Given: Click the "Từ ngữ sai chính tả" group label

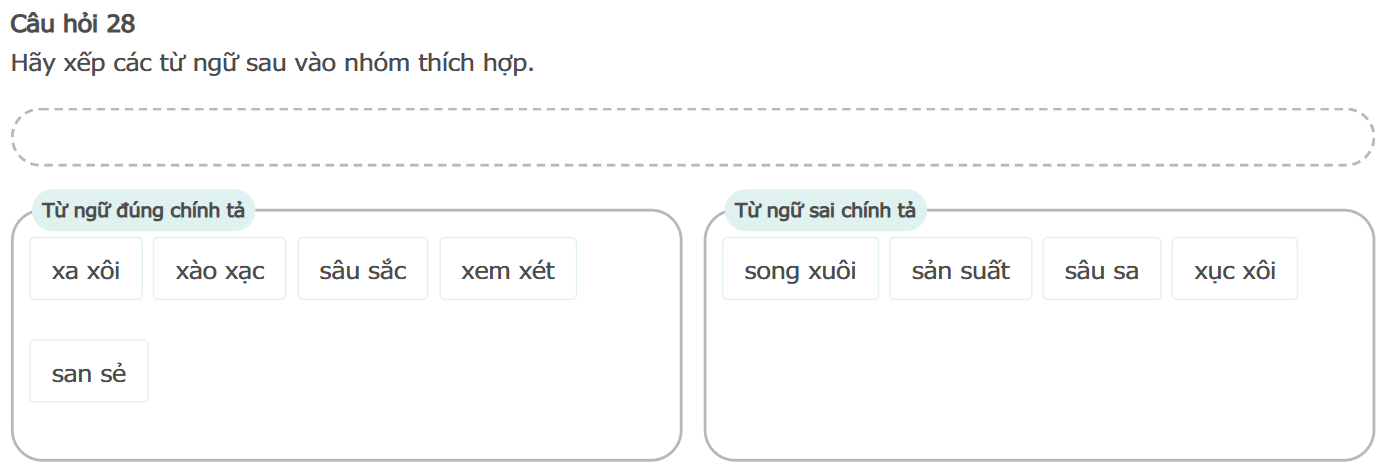Looking at the screenshot, I should 825,211.
